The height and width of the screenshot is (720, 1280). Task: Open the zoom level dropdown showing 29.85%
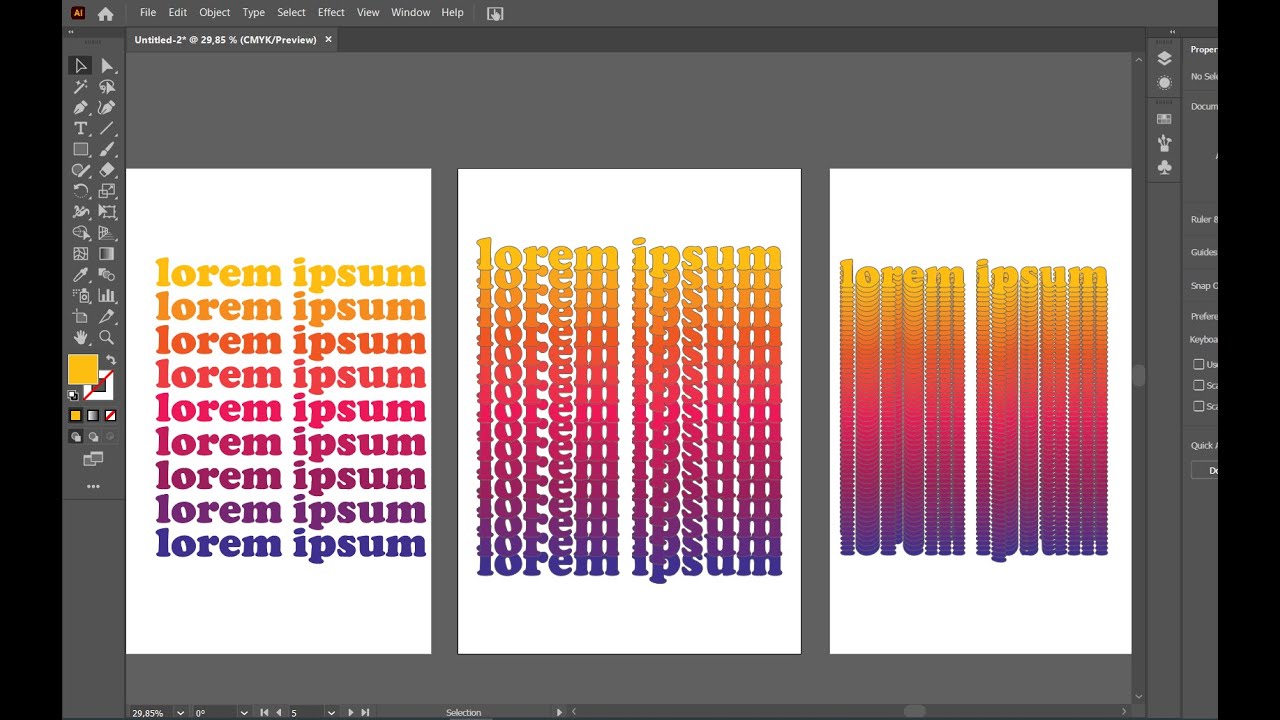click(x=180, y=713)
